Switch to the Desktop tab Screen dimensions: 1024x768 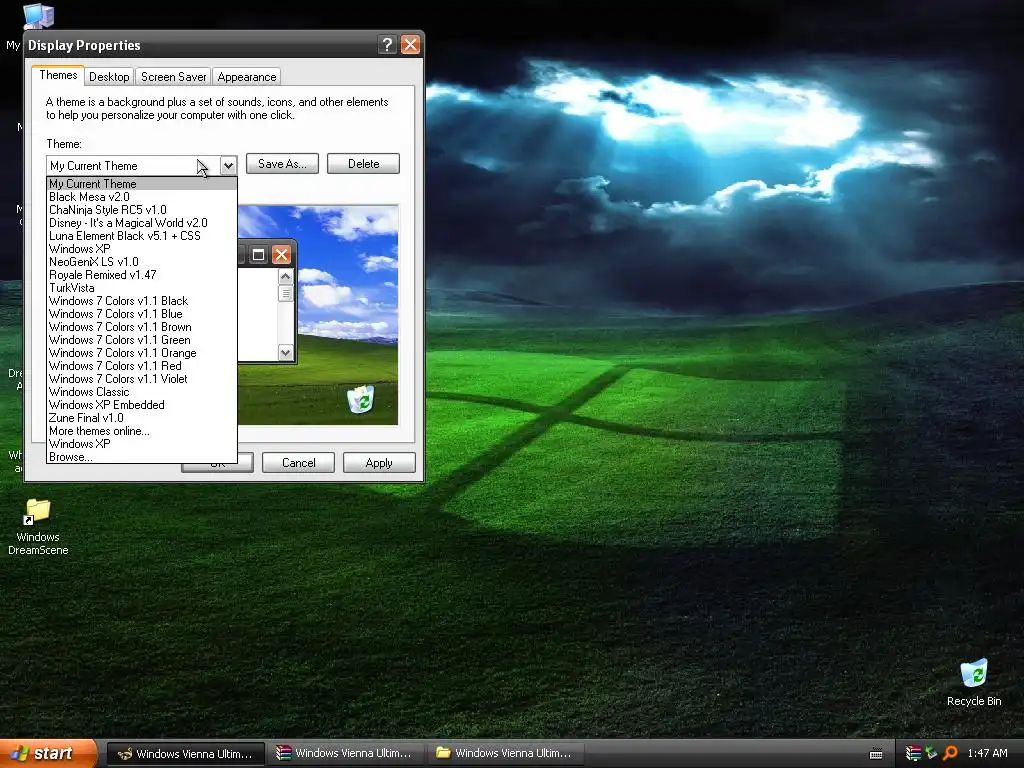tap(109, 76)
